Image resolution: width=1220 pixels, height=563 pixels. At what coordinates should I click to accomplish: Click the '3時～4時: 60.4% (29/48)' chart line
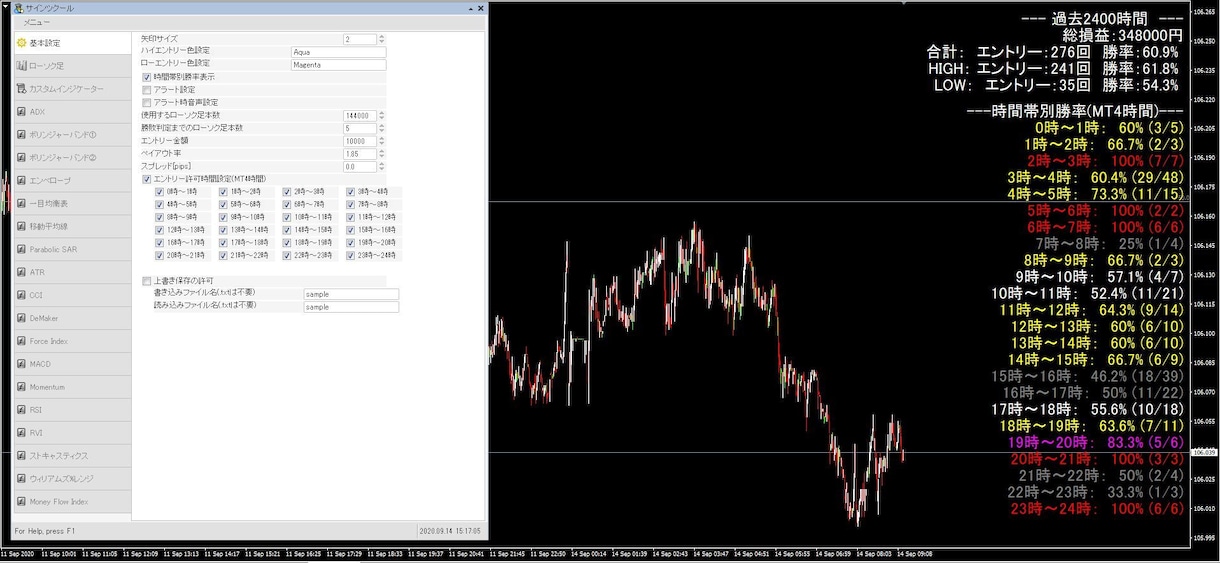[x=1096, y=177]
